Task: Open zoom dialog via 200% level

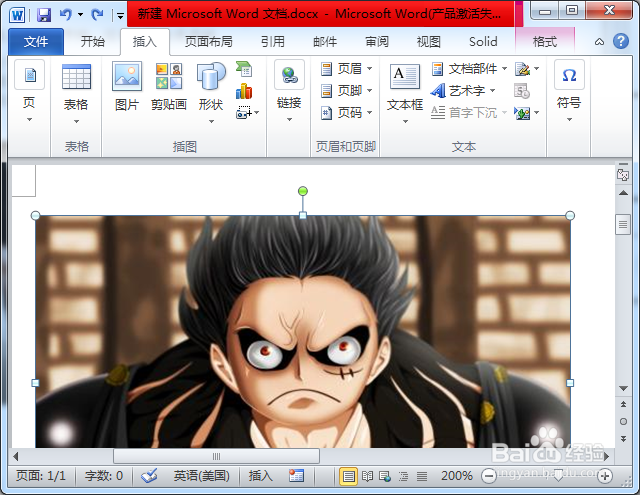Action: point(457,476)
